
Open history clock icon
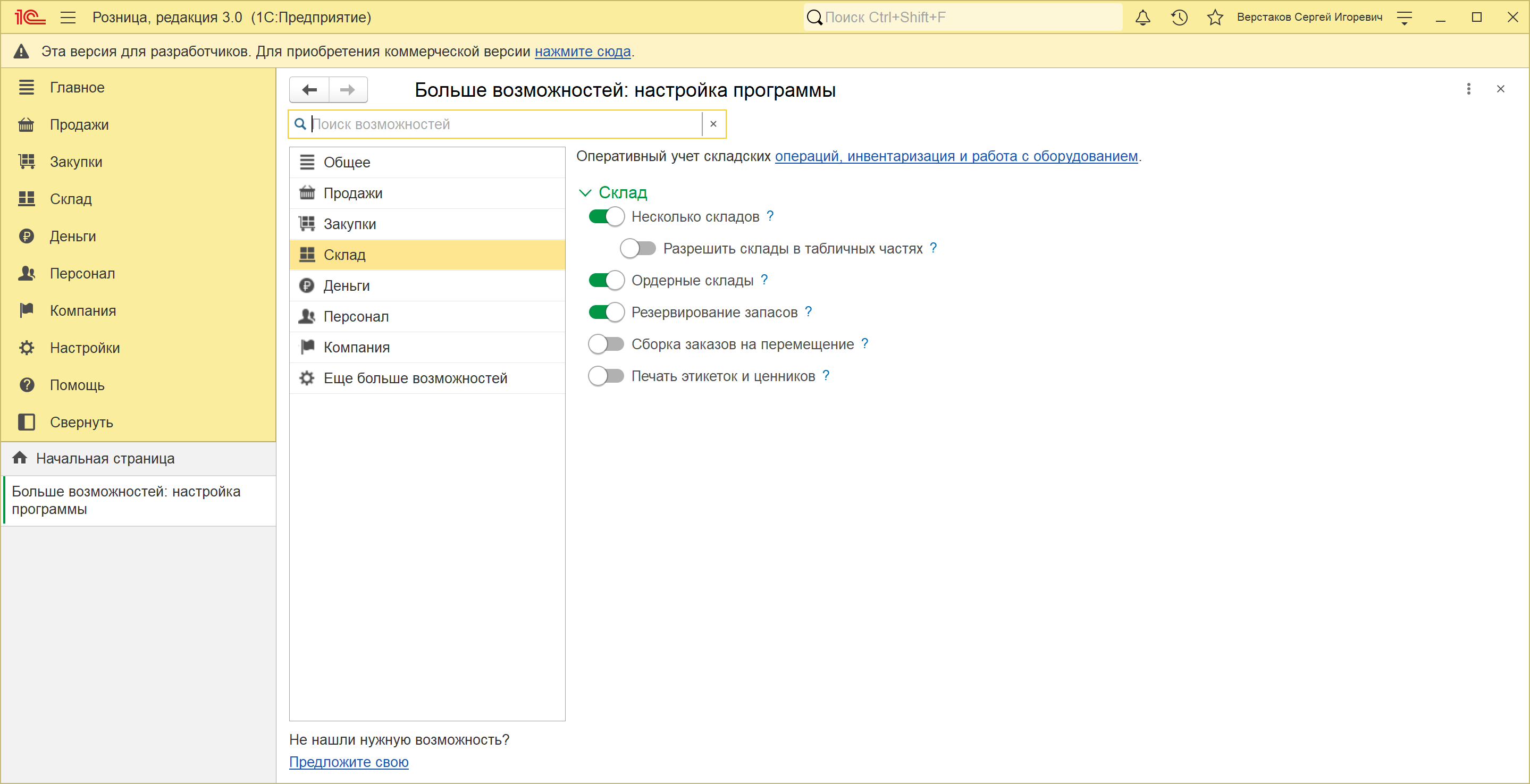point(1179,17)
